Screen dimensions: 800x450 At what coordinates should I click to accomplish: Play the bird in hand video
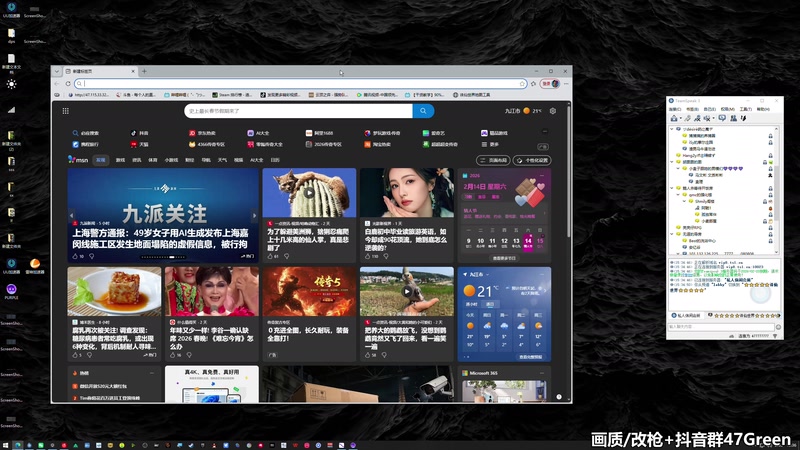tap(407, 291)
